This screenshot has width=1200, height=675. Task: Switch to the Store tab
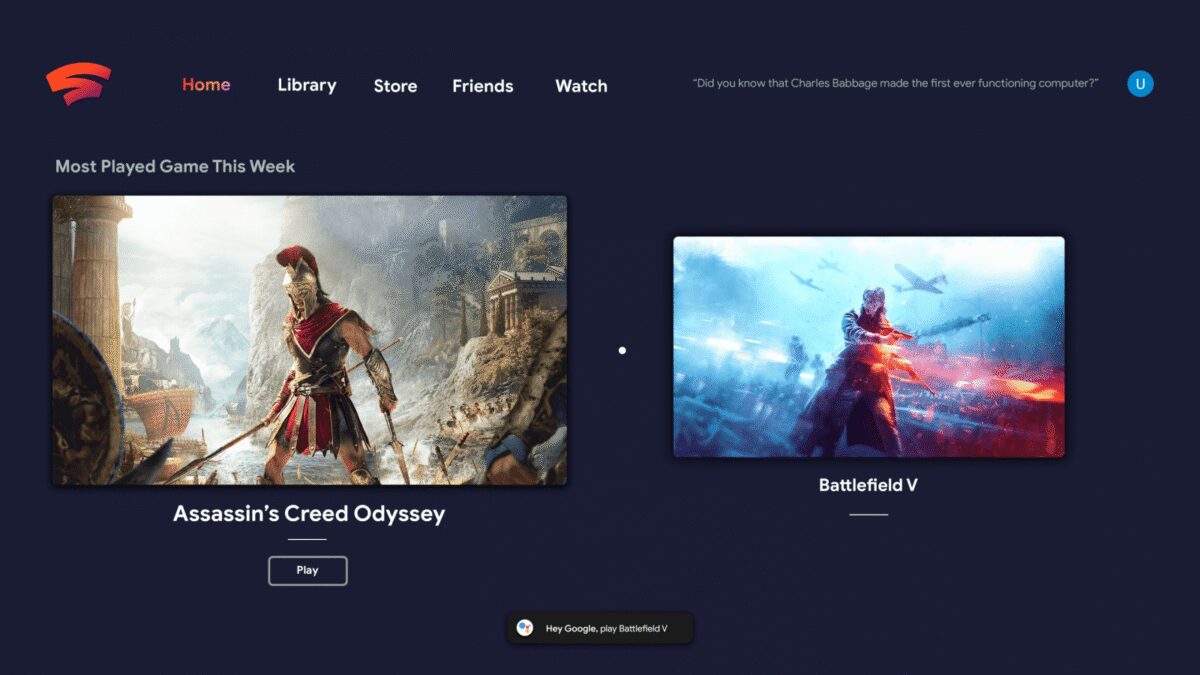[395, 86]
